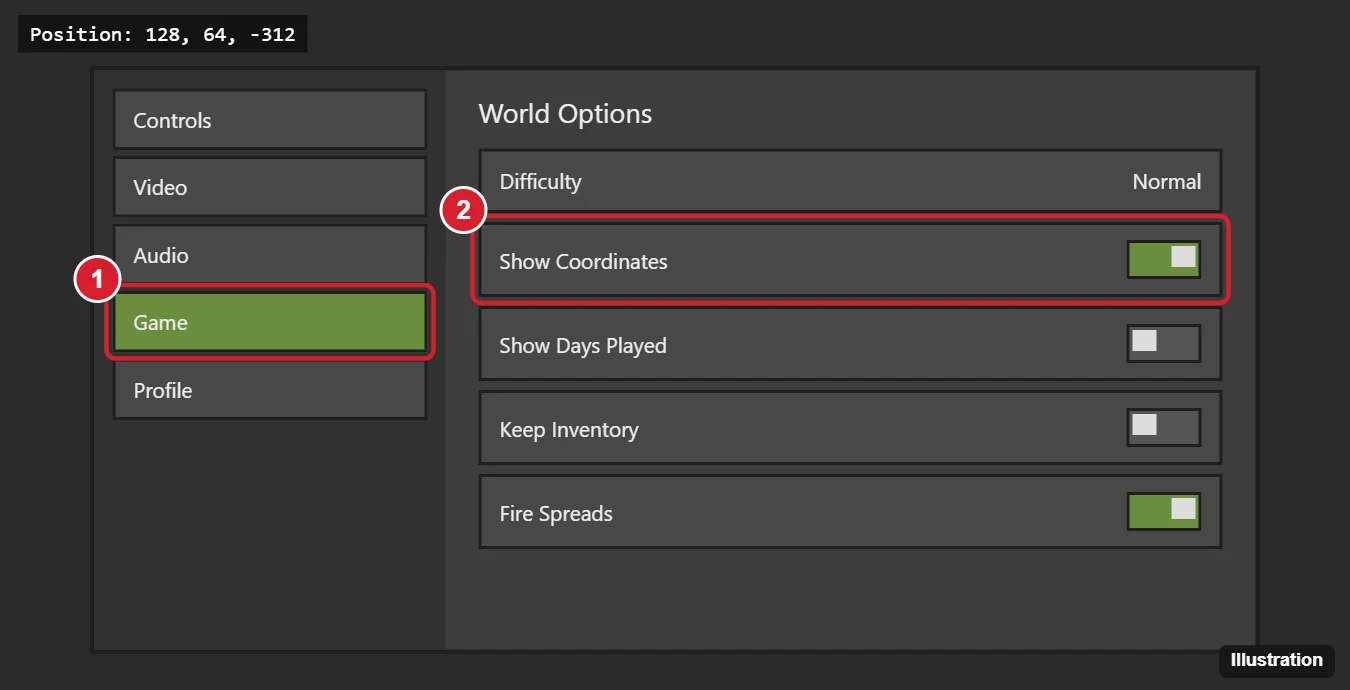1350x690 pixels.
Task: Disable the Fire Spreads toggle
Action: click(1164, 511)
